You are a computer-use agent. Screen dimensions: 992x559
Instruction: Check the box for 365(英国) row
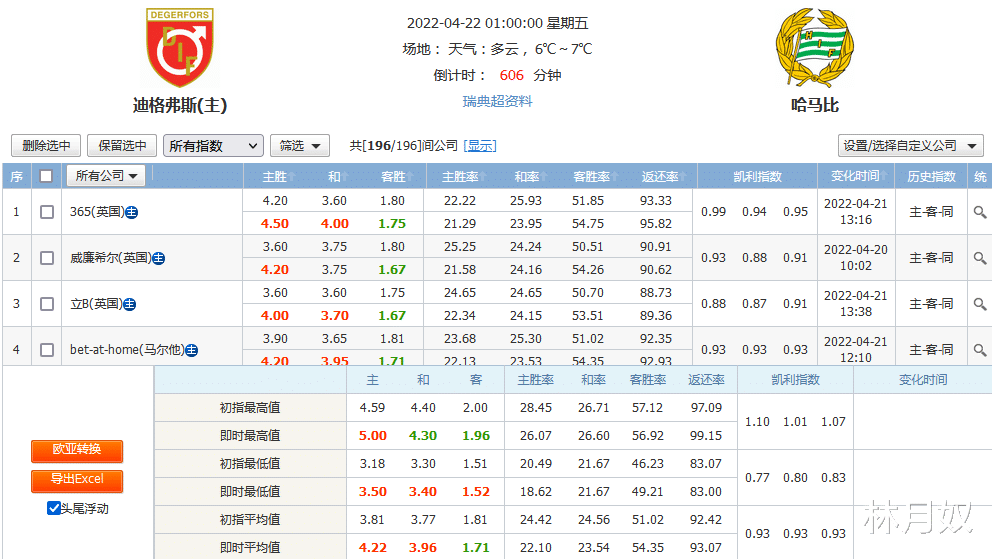(47, 212)
